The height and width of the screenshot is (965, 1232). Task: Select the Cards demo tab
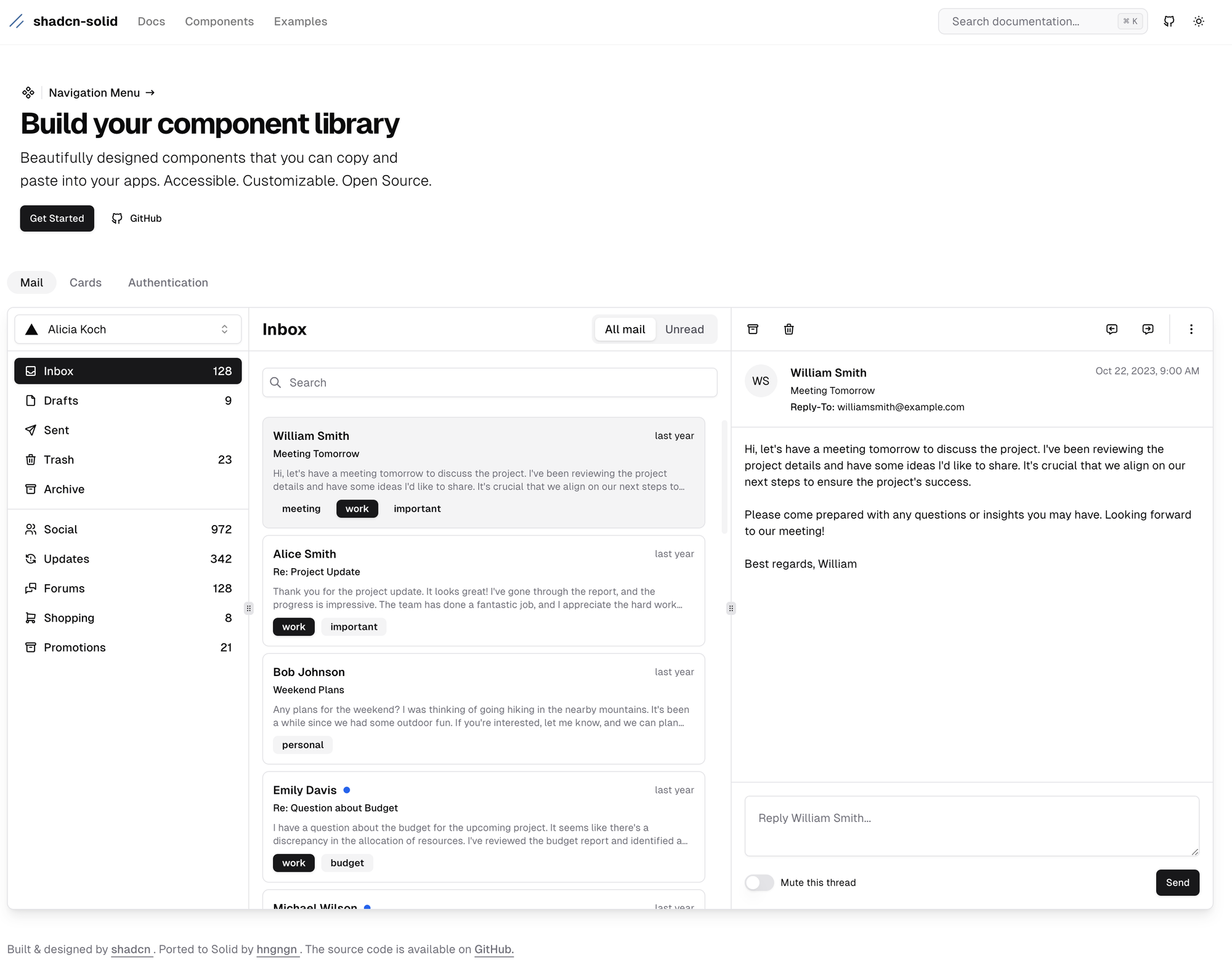pos(85,282)
